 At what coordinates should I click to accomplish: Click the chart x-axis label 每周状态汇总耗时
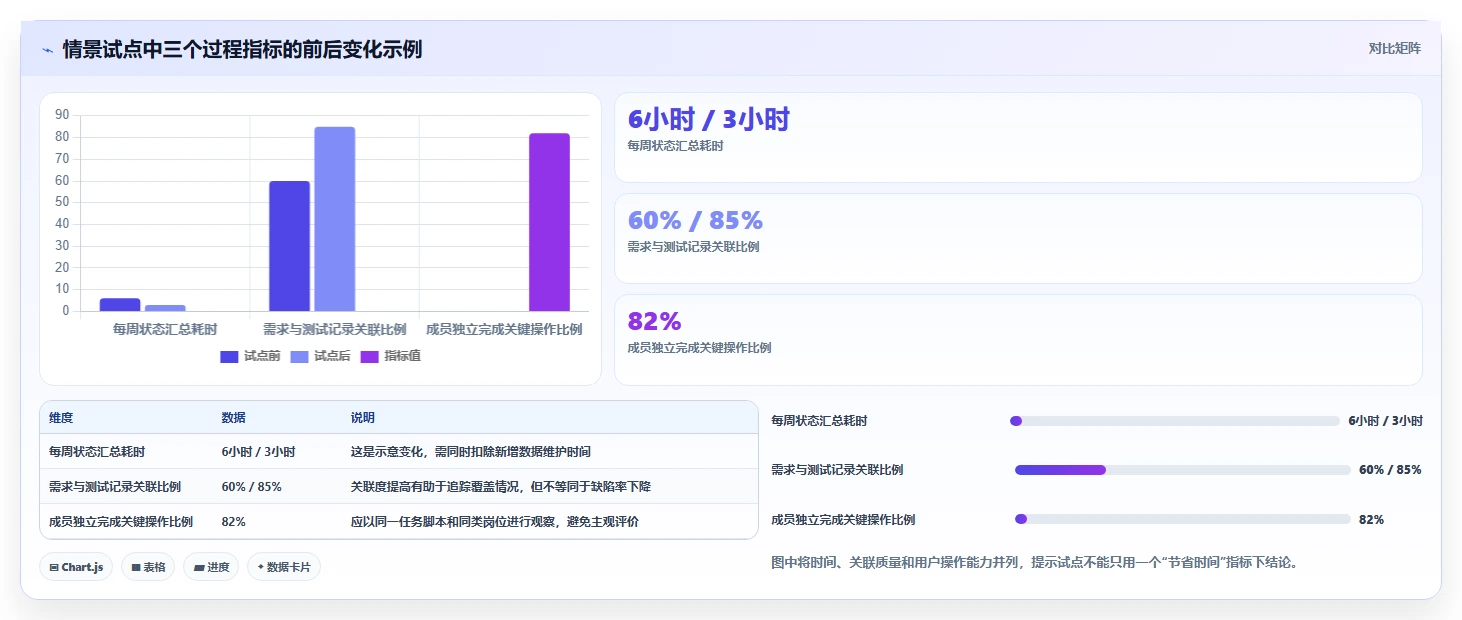coord(165,329)
